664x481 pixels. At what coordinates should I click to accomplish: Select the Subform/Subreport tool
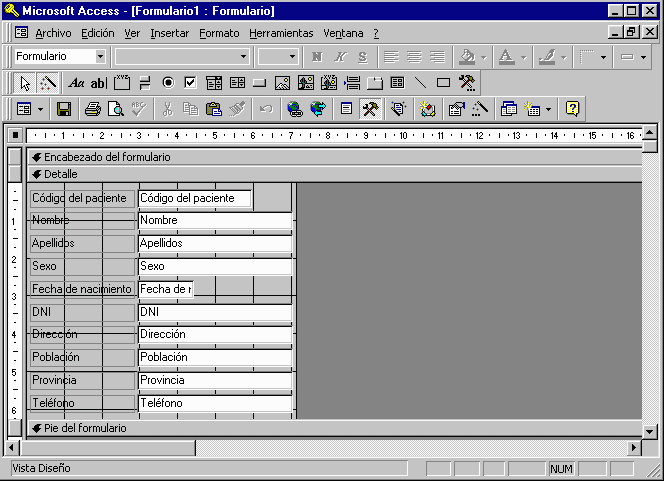(398, 83)
